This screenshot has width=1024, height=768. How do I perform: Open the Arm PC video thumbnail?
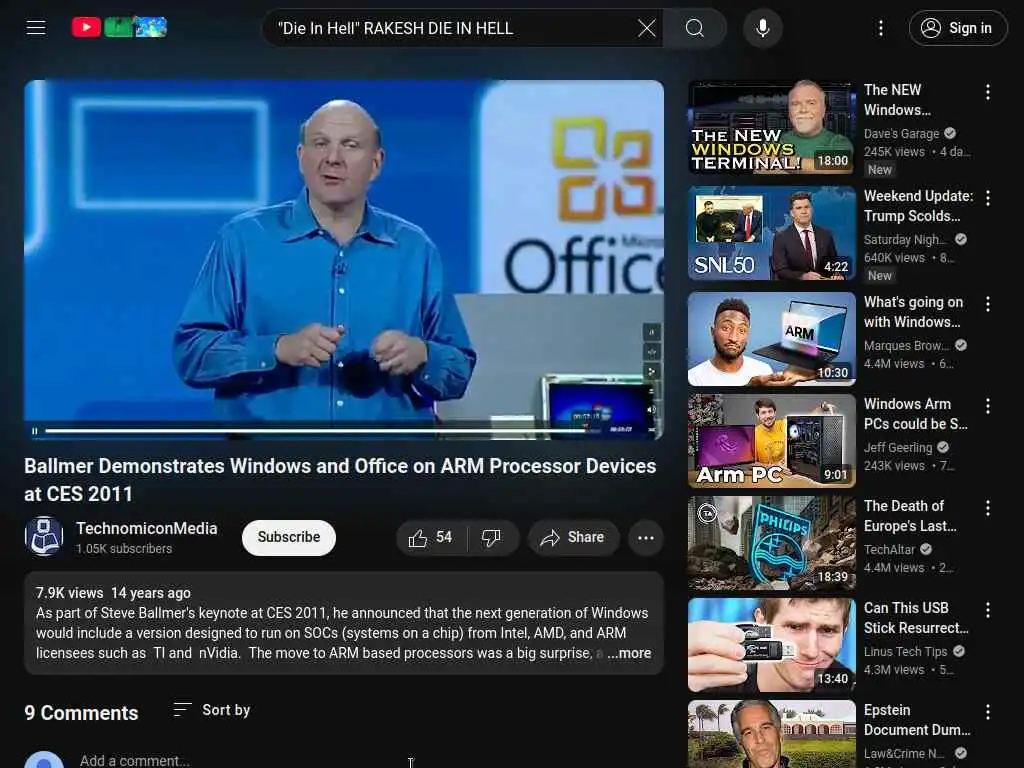pyautogui.click(x=771, y=441)
